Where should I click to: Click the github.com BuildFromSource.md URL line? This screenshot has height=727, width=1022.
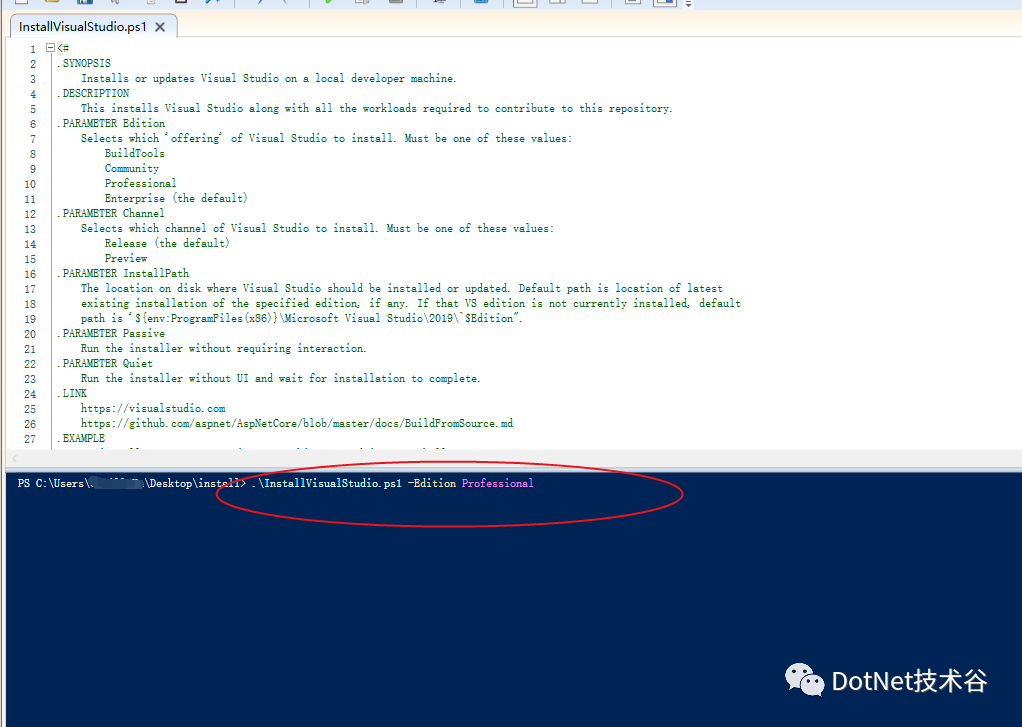297,423
